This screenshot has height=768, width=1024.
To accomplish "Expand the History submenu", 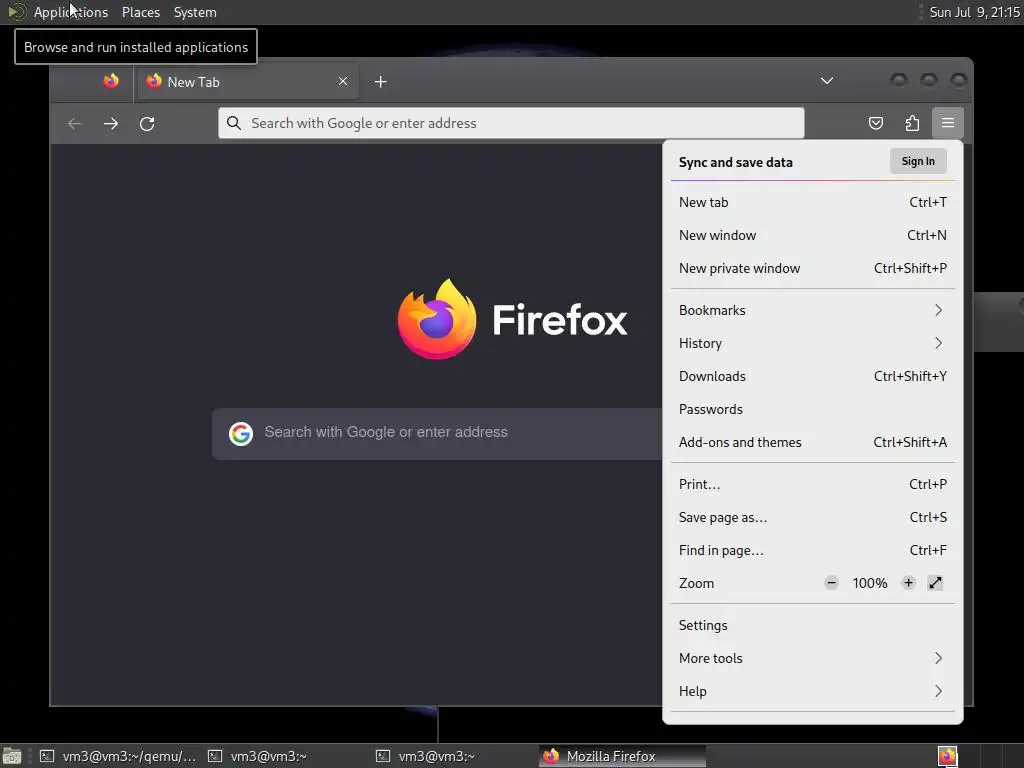I will 812,343.
